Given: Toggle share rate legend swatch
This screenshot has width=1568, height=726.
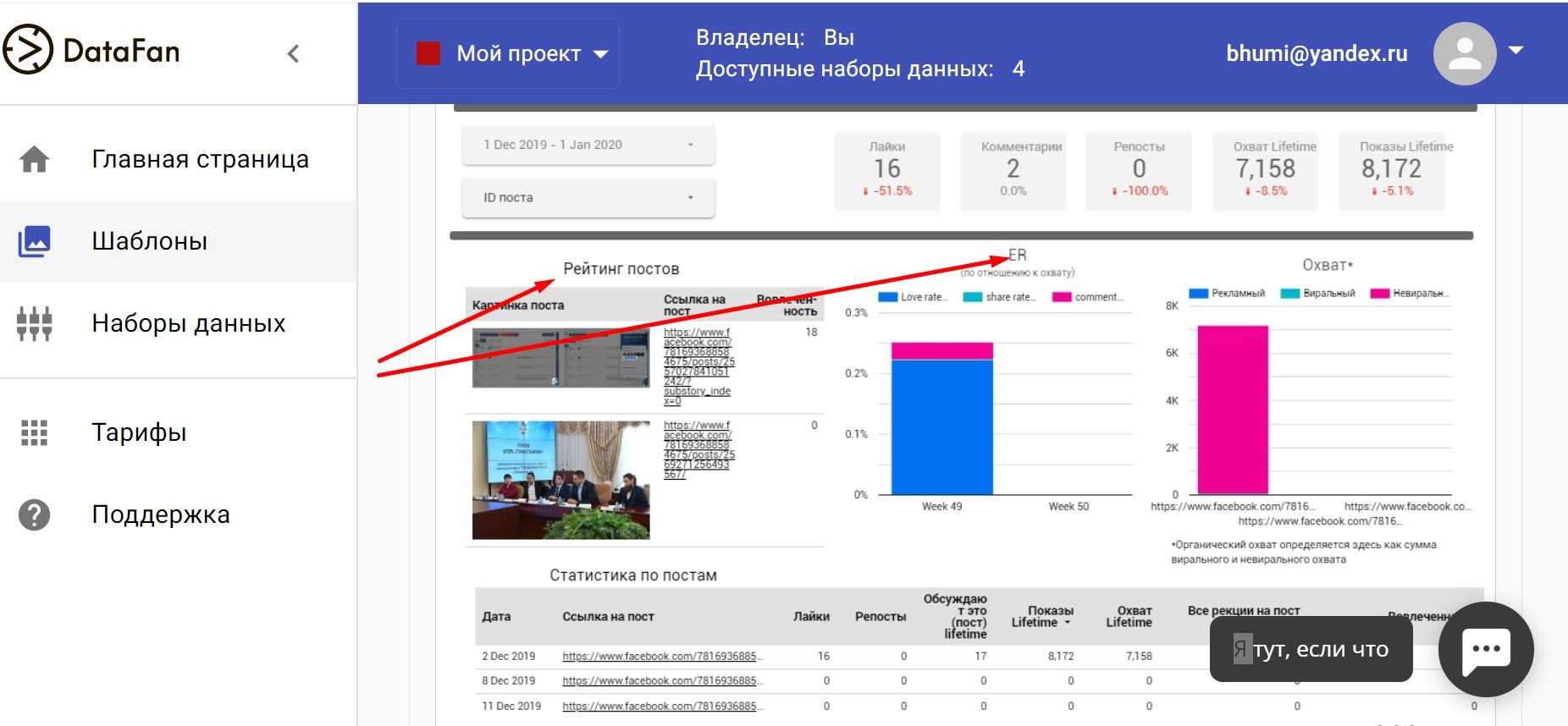Looking at the screenshot, I should 972,297.
